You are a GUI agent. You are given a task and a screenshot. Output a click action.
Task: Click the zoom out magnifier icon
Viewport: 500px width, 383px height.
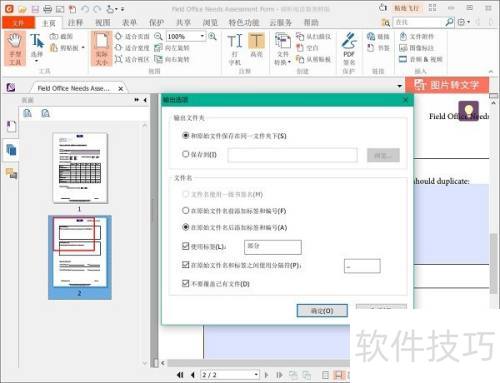(x=158, y=36)
